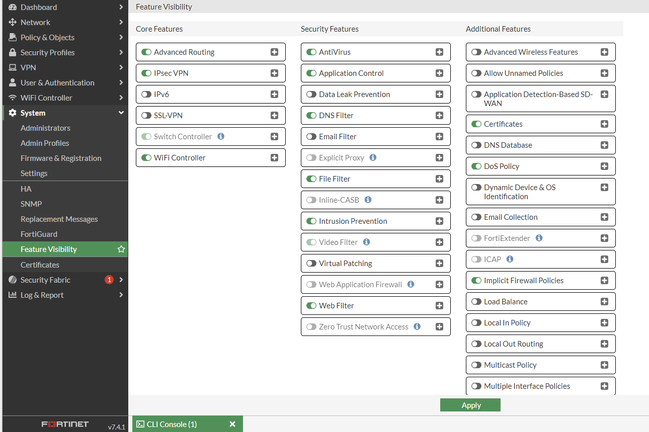The image size is (649, 432).
Task: Click the info icon beside Video Filter
Action: [x=366, y=242]
